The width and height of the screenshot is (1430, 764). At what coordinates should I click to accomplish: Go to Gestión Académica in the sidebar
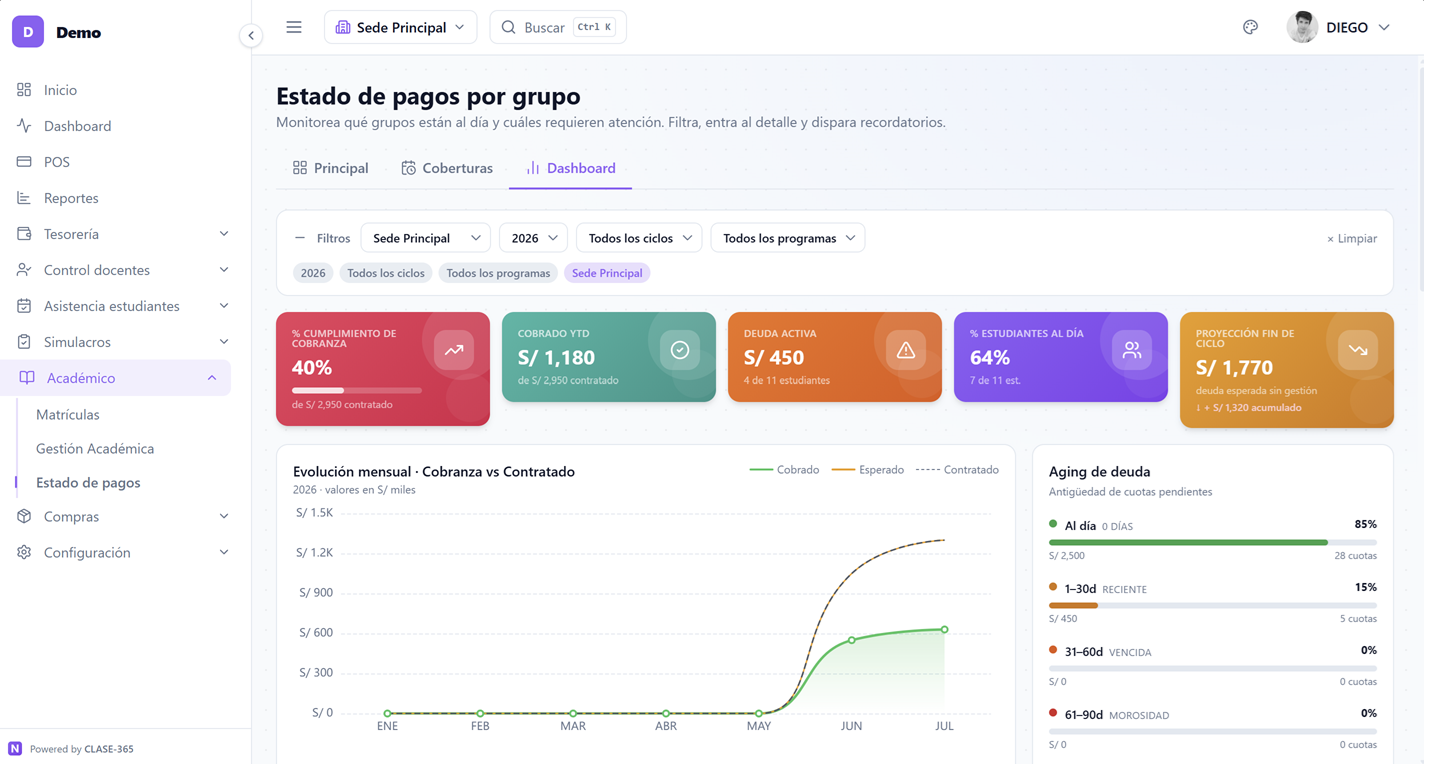[95, 448]
